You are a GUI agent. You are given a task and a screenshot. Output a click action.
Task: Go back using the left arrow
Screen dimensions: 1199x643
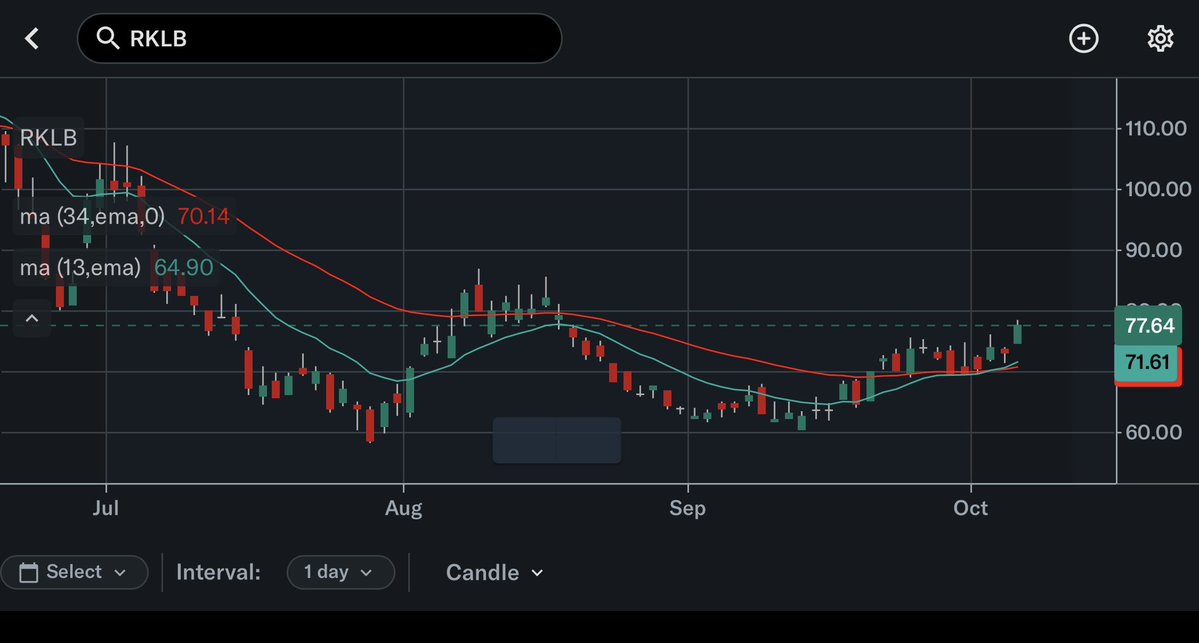pos(31,38)
